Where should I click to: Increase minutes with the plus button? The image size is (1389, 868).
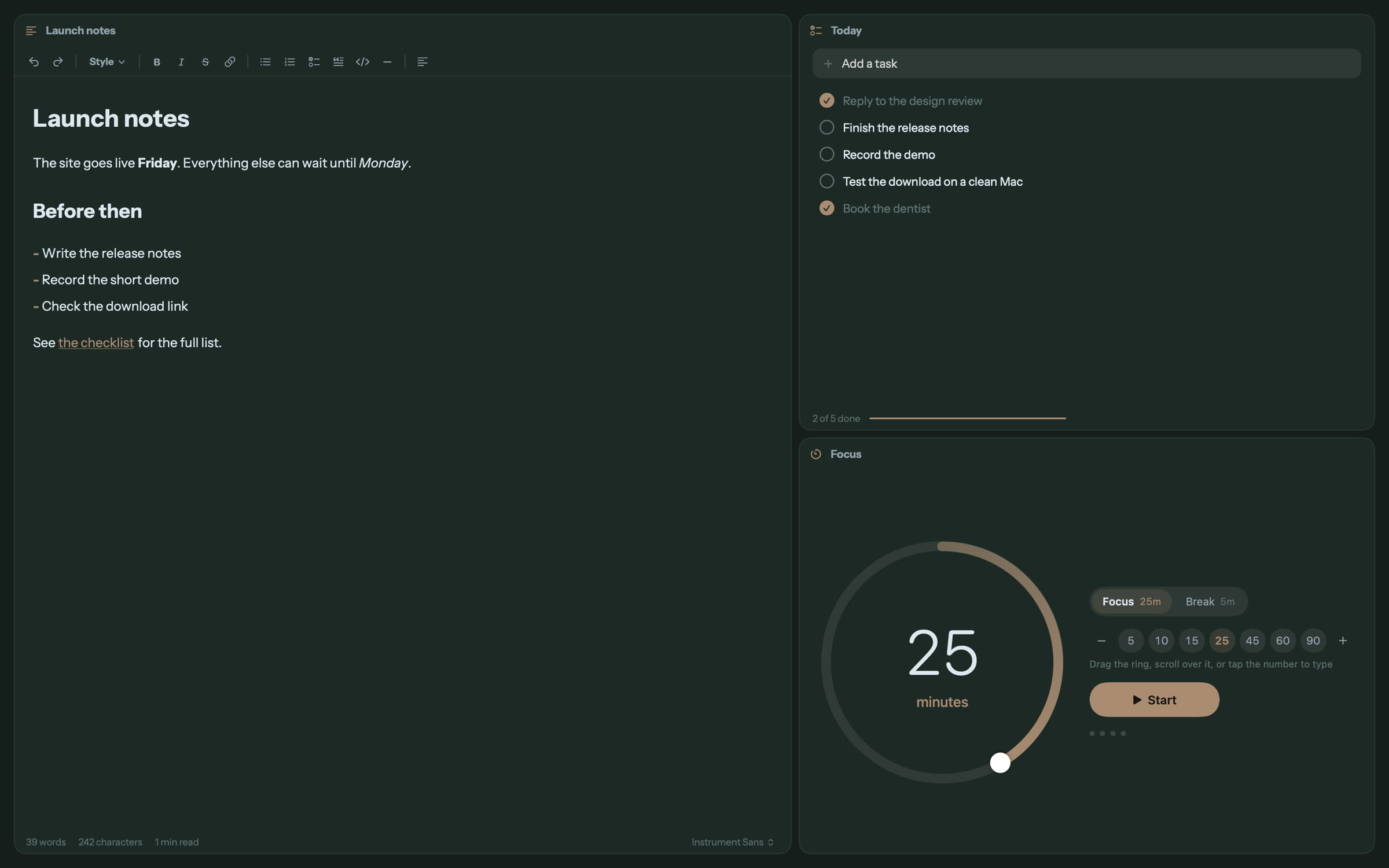click(x=1343, y=641)
